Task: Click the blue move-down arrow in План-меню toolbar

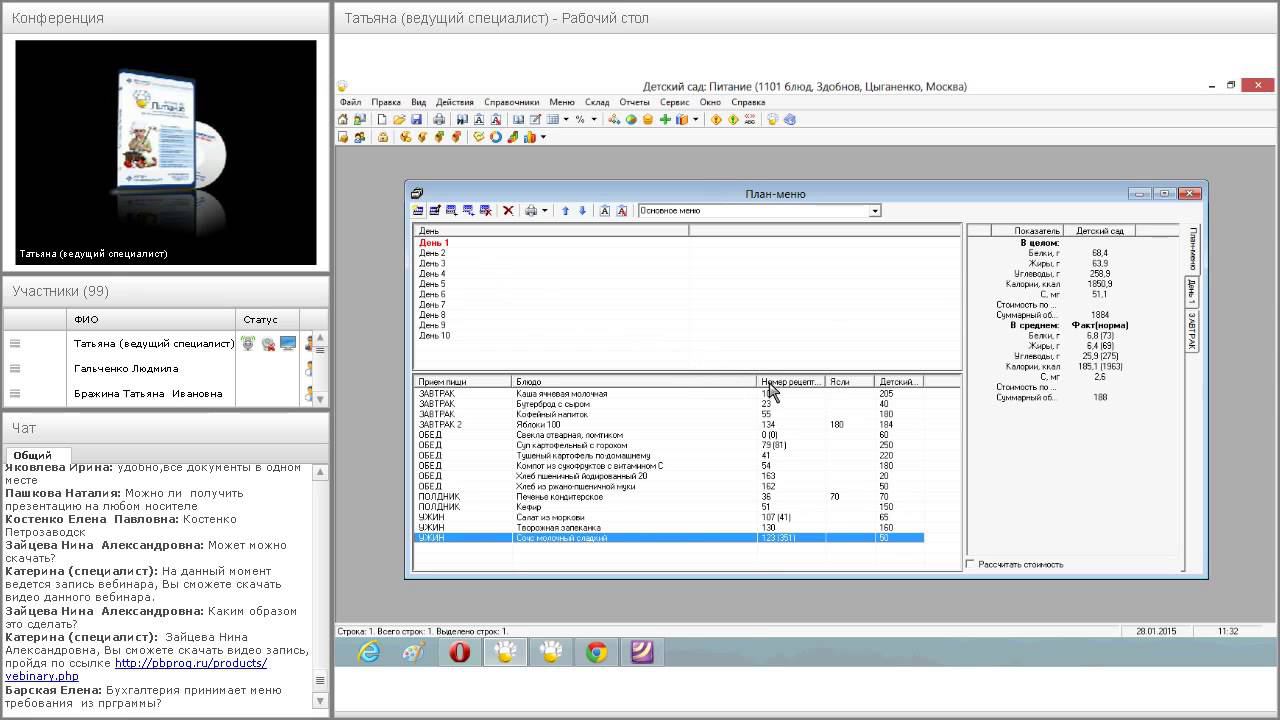Action: (x=582, y=211)
